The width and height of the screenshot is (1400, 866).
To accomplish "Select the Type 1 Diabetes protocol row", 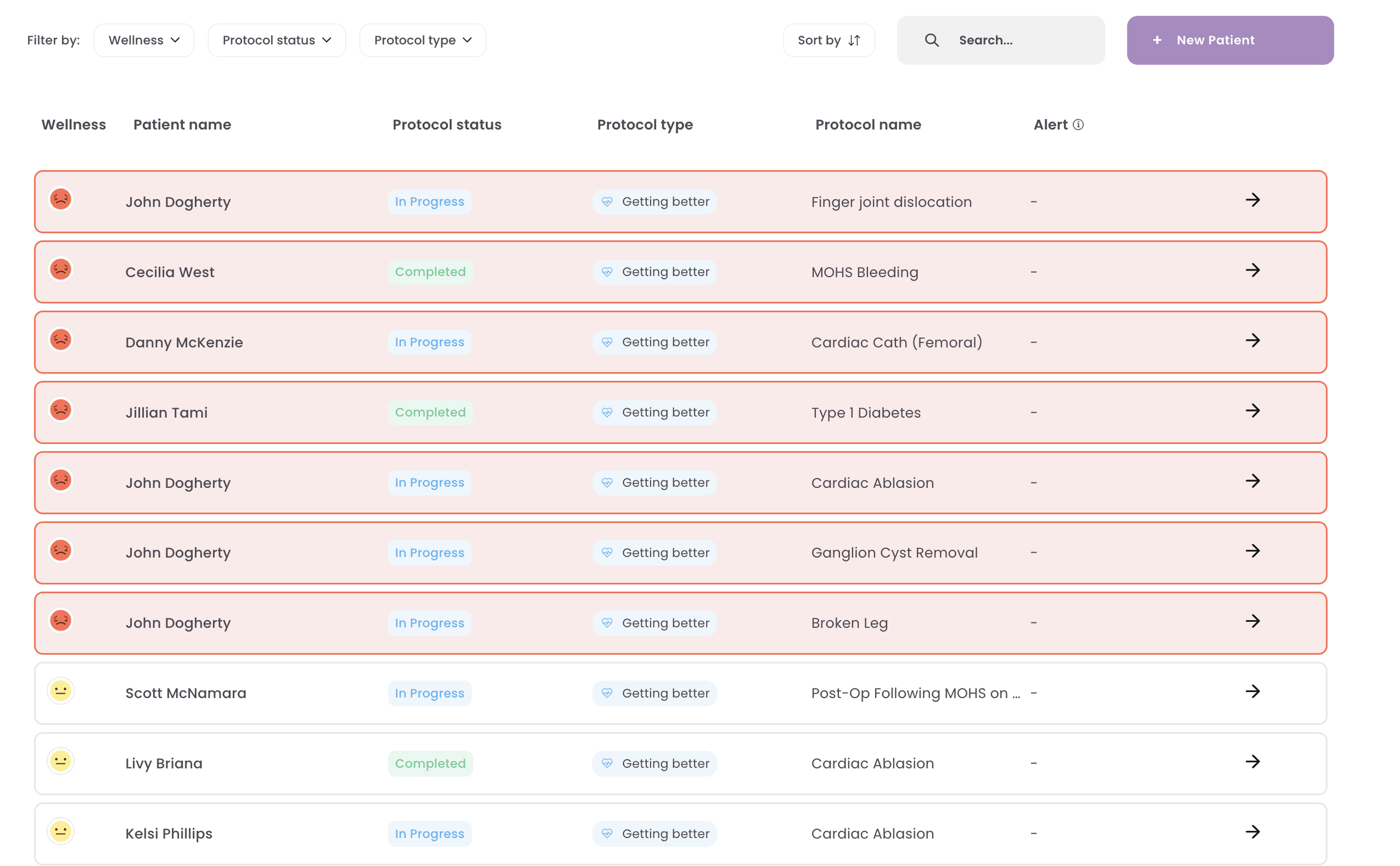I will [x=866, y=413].
